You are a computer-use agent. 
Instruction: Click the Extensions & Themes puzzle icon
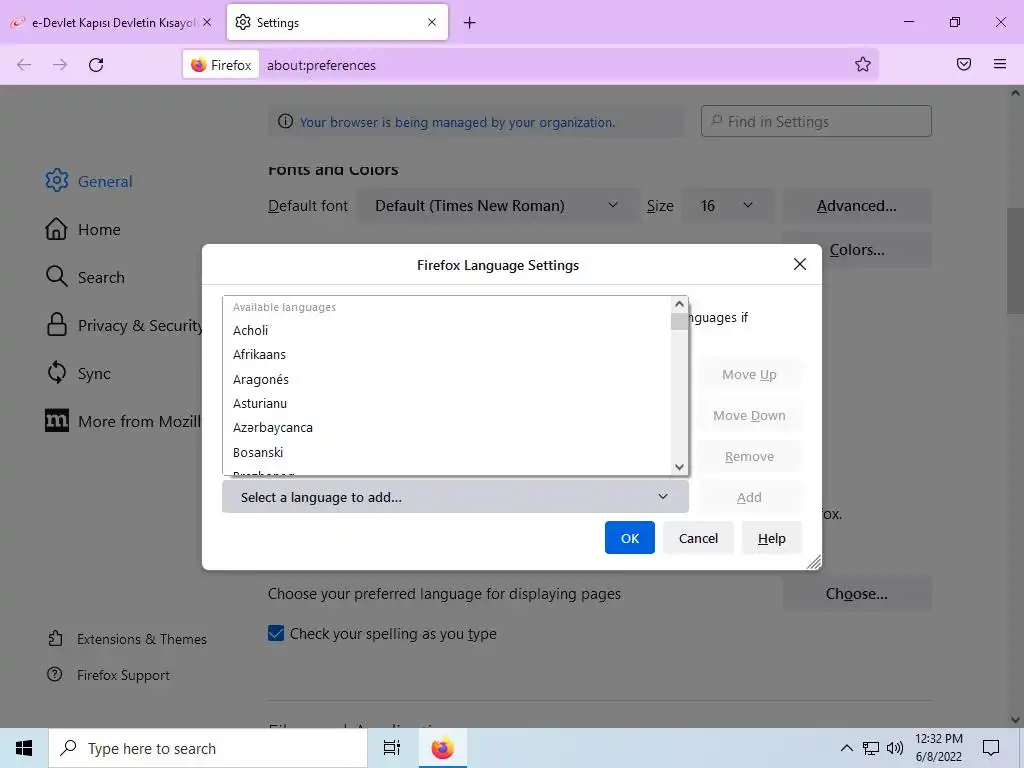point(56,638)
